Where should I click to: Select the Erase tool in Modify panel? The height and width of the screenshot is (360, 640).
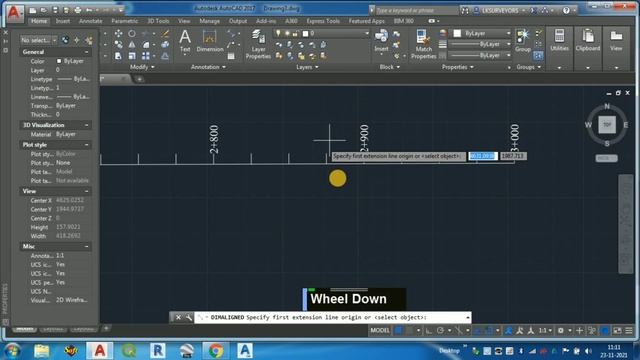pos(165,33)
